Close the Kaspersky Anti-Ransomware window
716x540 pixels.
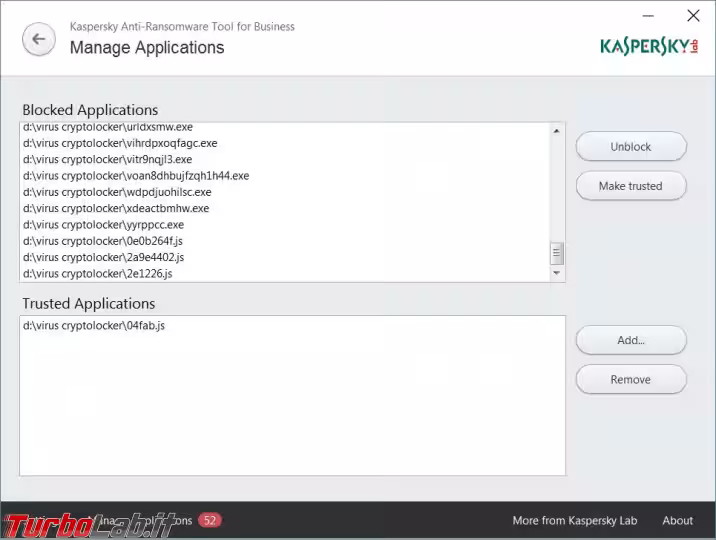pyautogui.click(x=693, y=16)
